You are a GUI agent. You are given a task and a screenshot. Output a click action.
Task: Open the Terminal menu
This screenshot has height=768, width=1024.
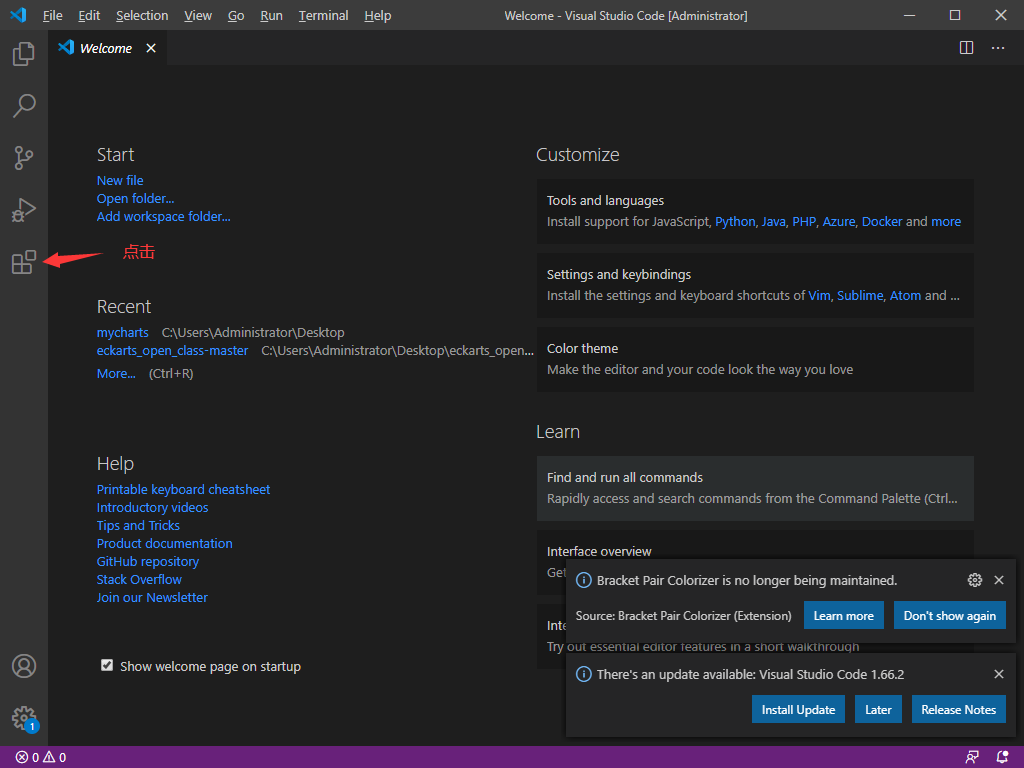click(323, 16)
